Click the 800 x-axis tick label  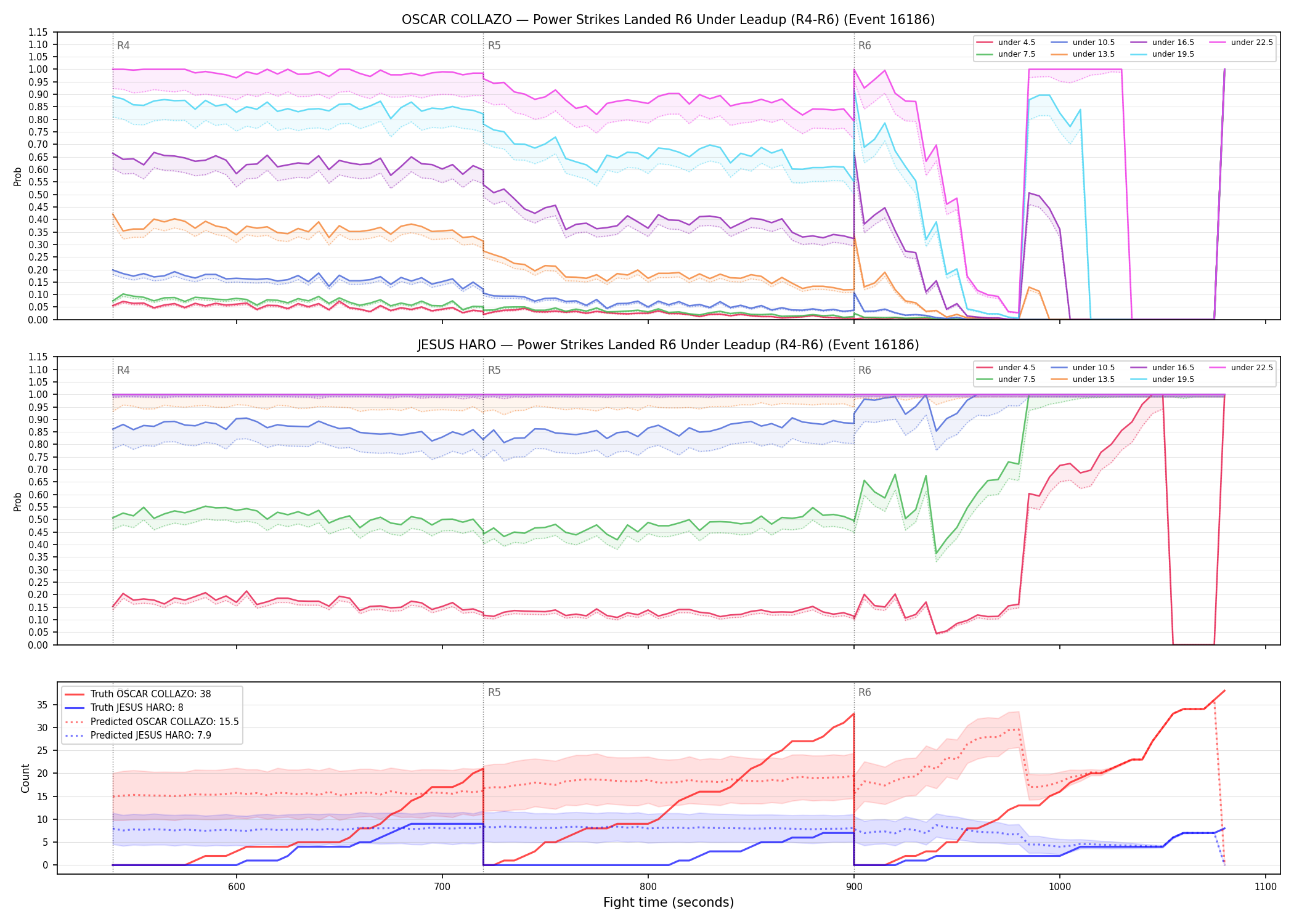point(648,887)
